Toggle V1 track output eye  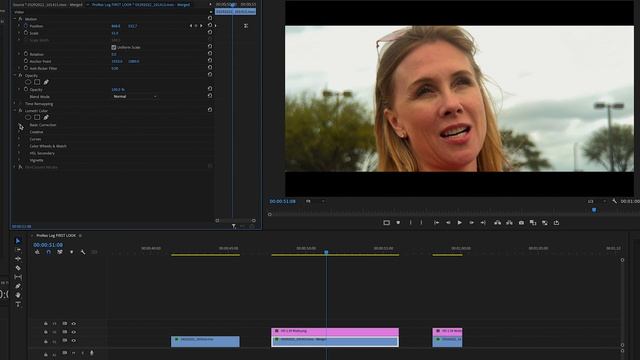pyautogui.click(x=74, y=341)
